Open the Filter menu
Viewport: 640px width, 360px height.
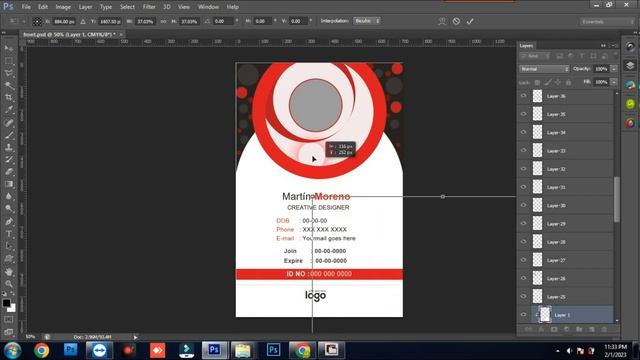pos(149,7)
